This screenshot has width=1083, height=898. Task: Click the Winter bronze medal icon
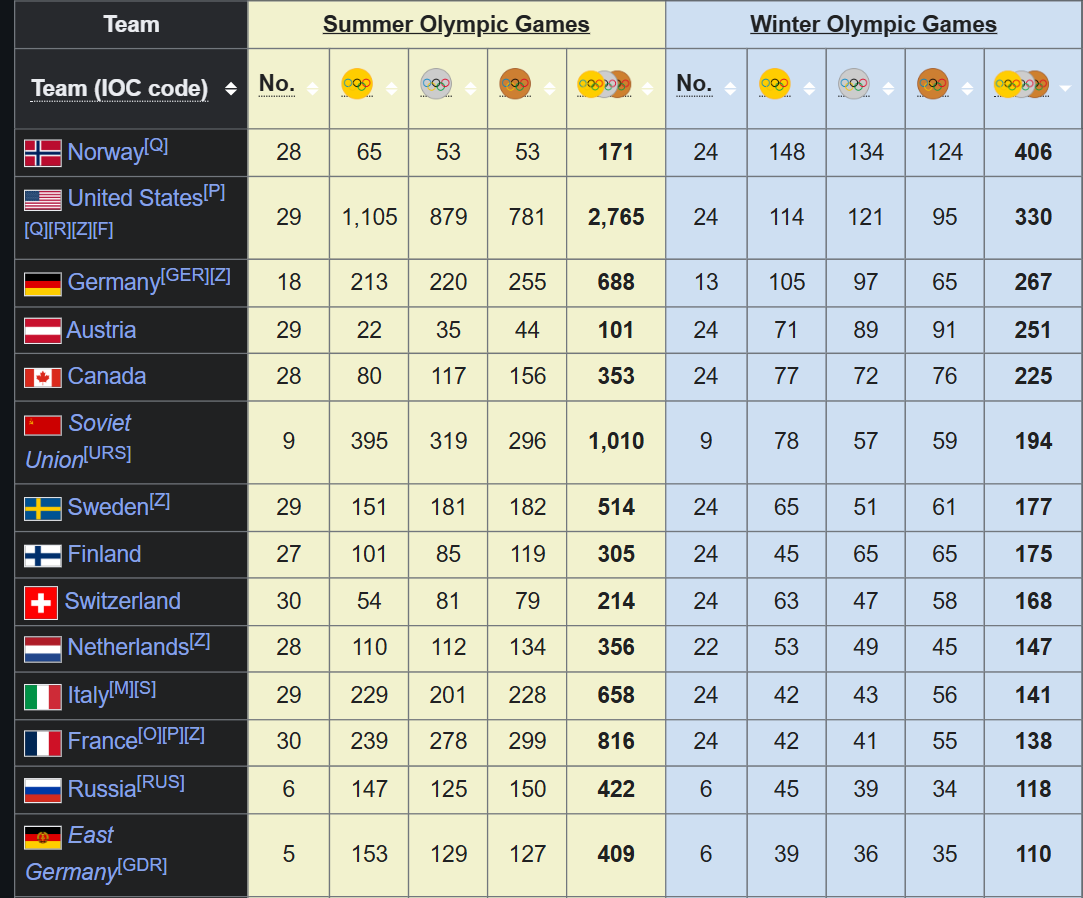point(933,84)
